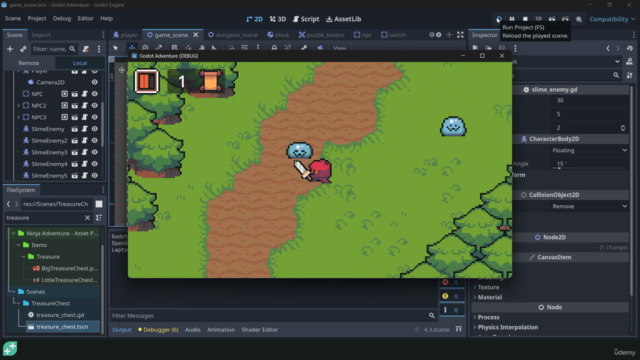
Task: Choose the Scale Mode tool
Action: pos(159,48)
